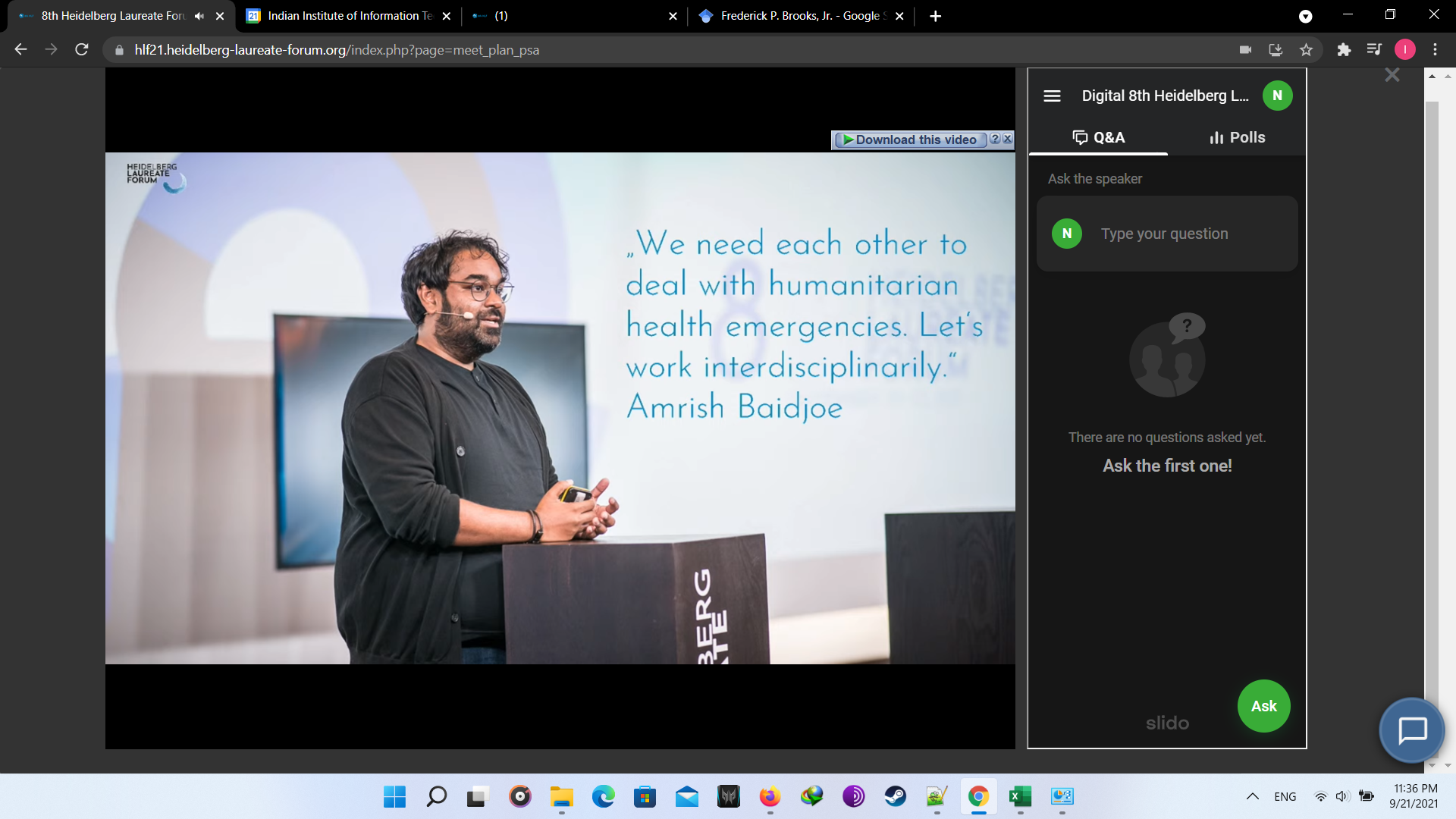Expand the tab search dropdown arrow
The height and width of the screenshot is (819, 1456).
click(1305, 16)
